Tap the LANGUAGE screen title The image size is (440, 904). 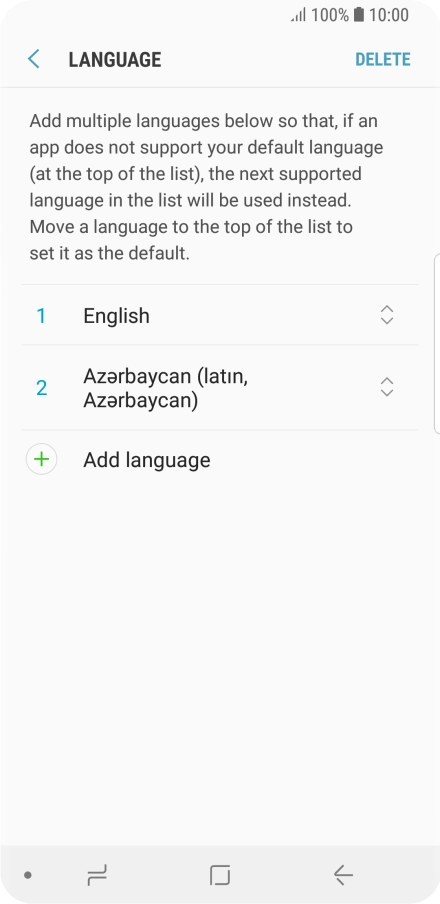coord(115,59)
